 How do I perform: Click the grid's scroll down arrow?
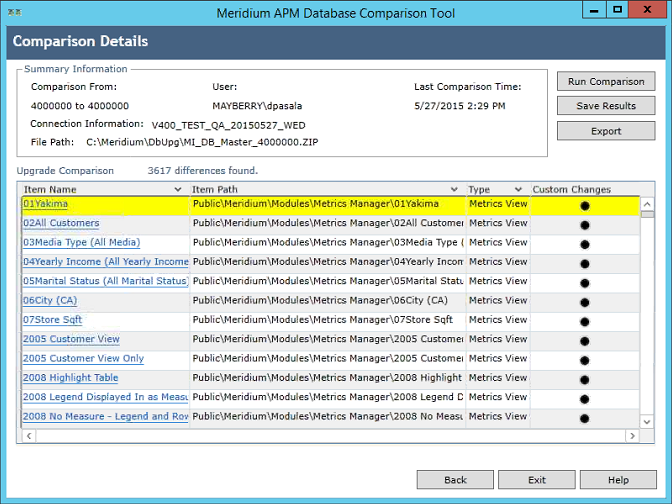coord(647,422)
